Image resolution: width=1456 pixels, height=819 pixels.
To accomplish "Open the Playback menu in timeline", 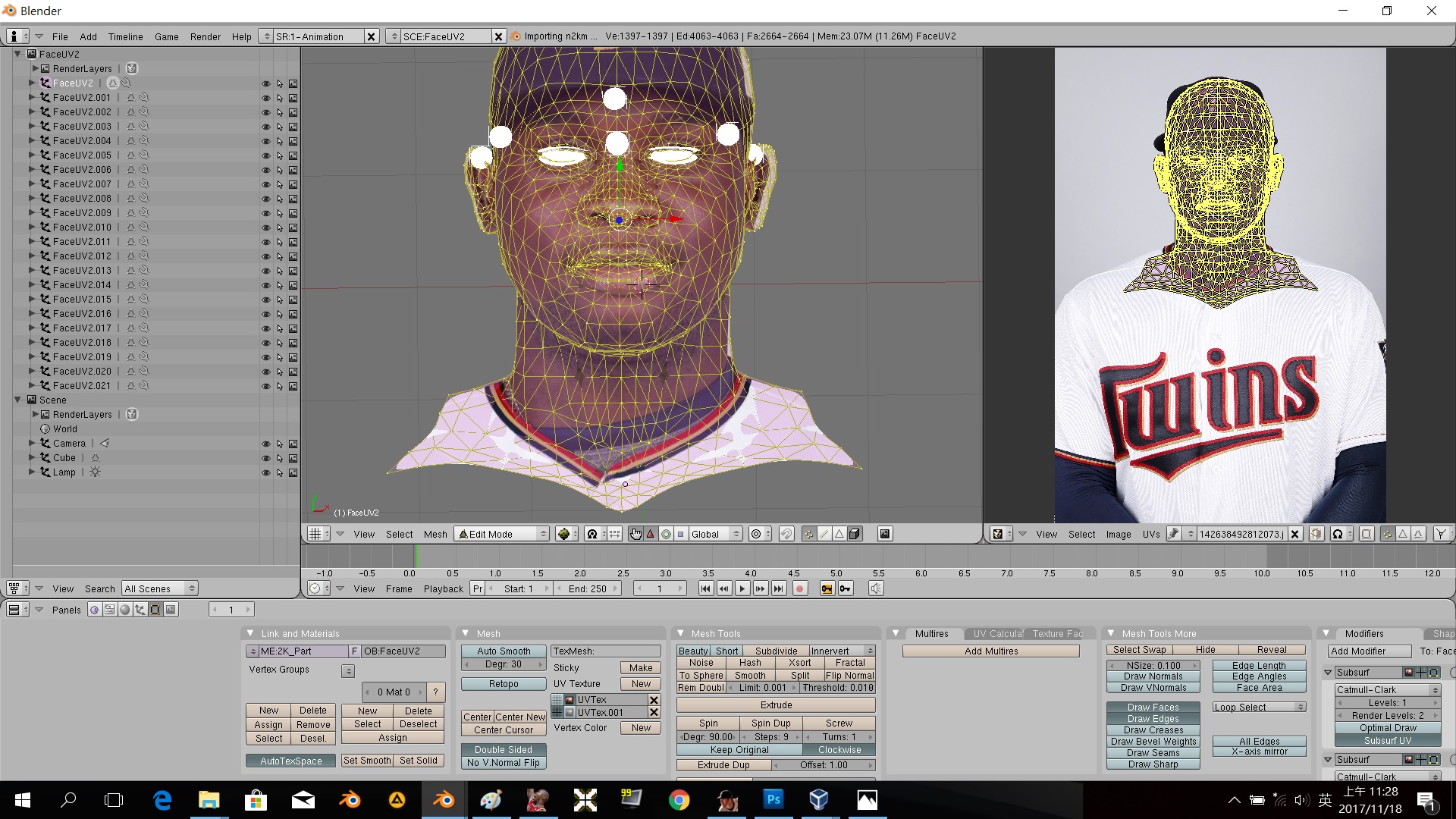I will [443, 588].
